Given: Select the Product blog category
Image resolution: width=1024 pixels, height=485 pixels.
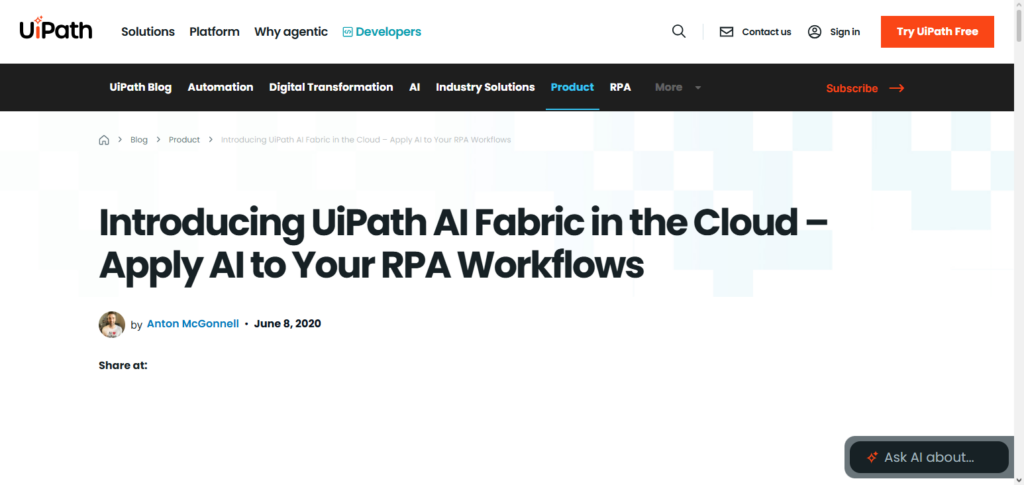Looking at the screenshot, I should point(572,87).
